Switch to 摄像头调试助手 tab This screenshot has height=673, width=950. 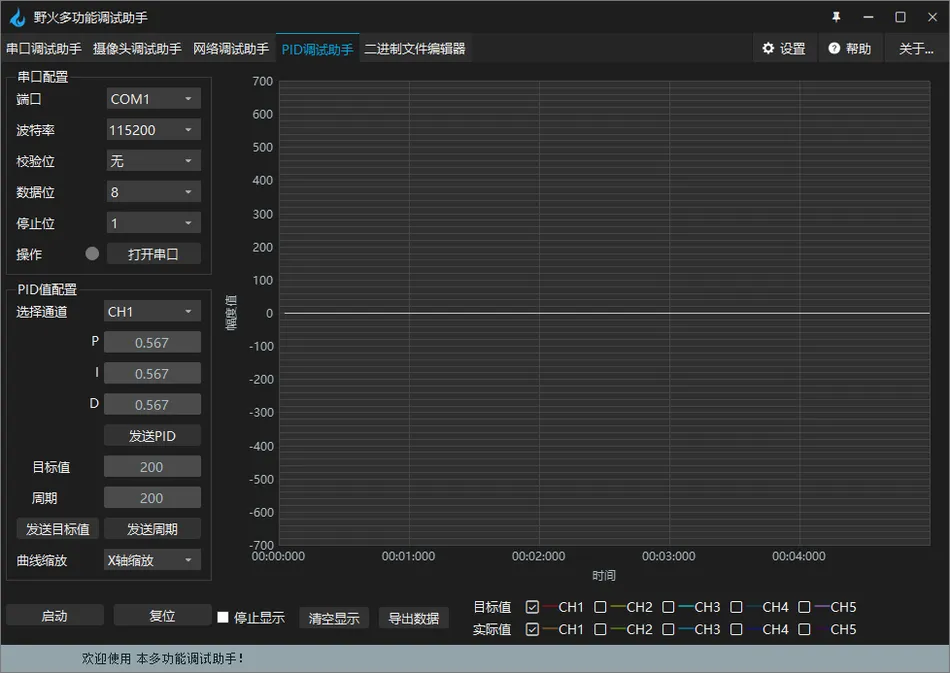(x=138, y=48)
